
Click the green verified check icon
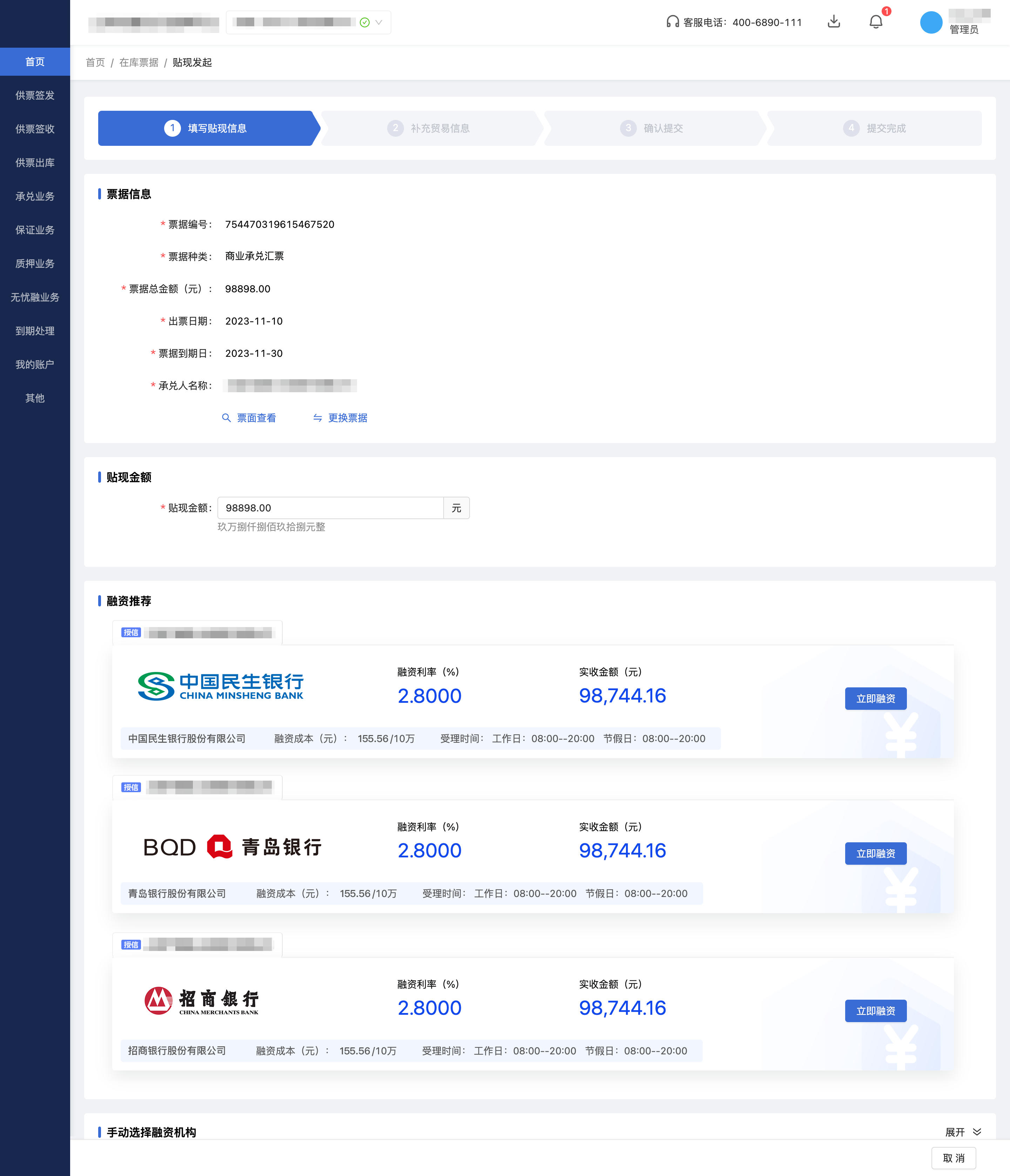(364, 22)
